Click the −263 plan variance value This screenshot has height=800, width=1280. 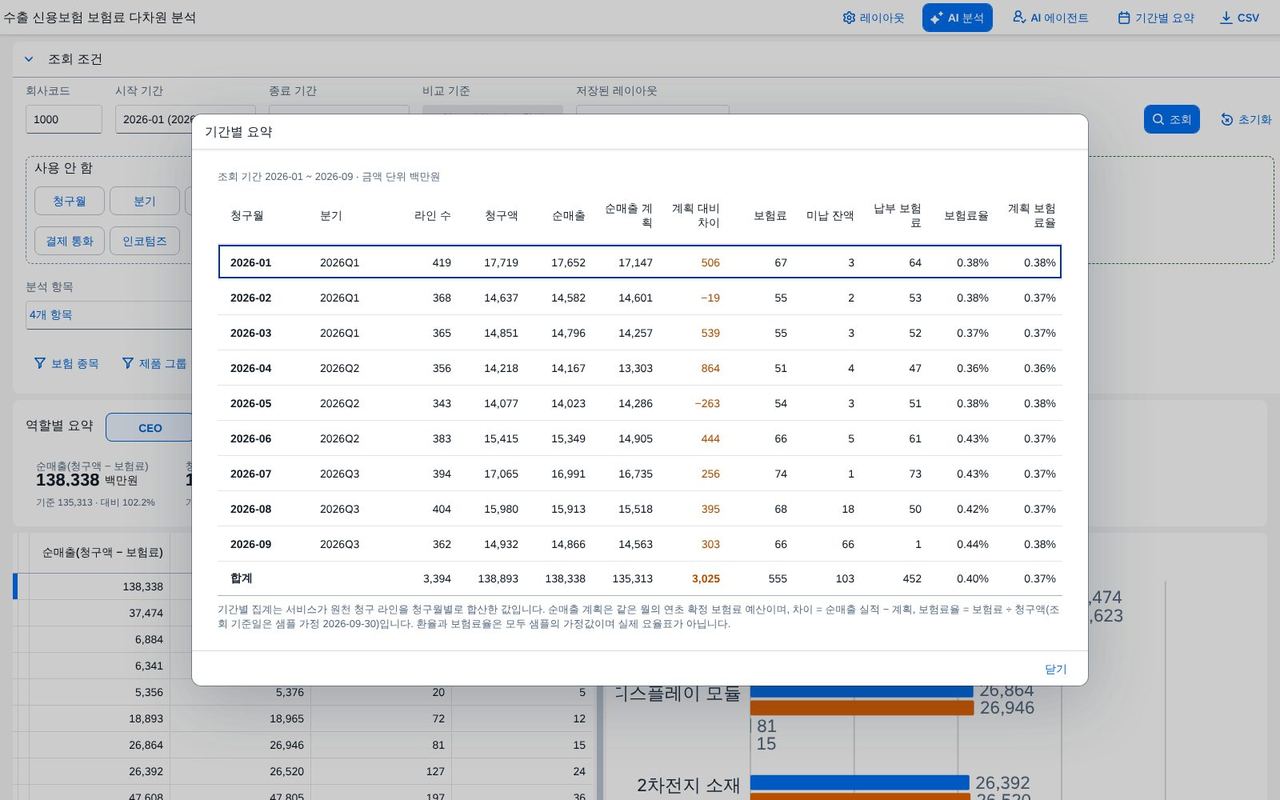pos(707,404)
